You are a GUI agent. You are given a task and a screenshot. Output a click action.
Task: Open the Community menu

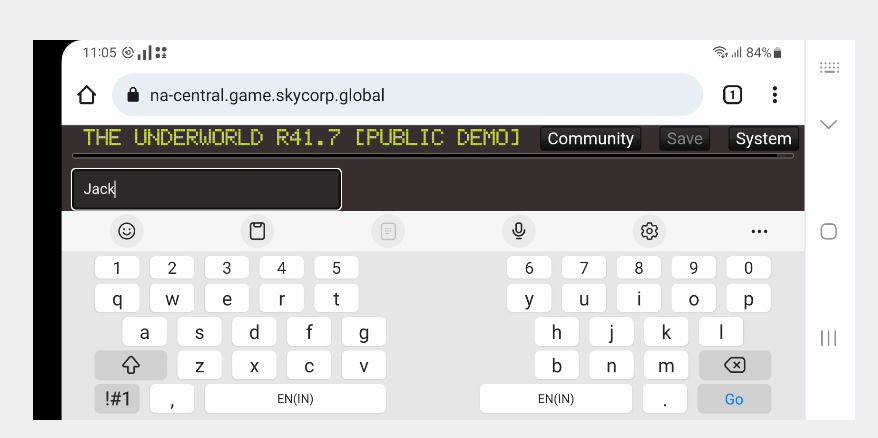[x=590, y=139]
